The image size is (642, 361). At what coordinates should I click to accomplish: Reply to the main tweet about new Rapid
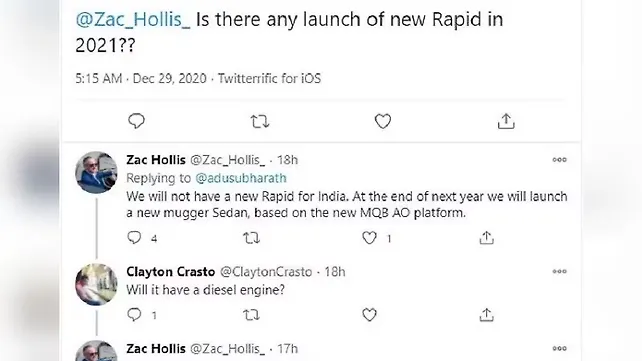point(136,121)
